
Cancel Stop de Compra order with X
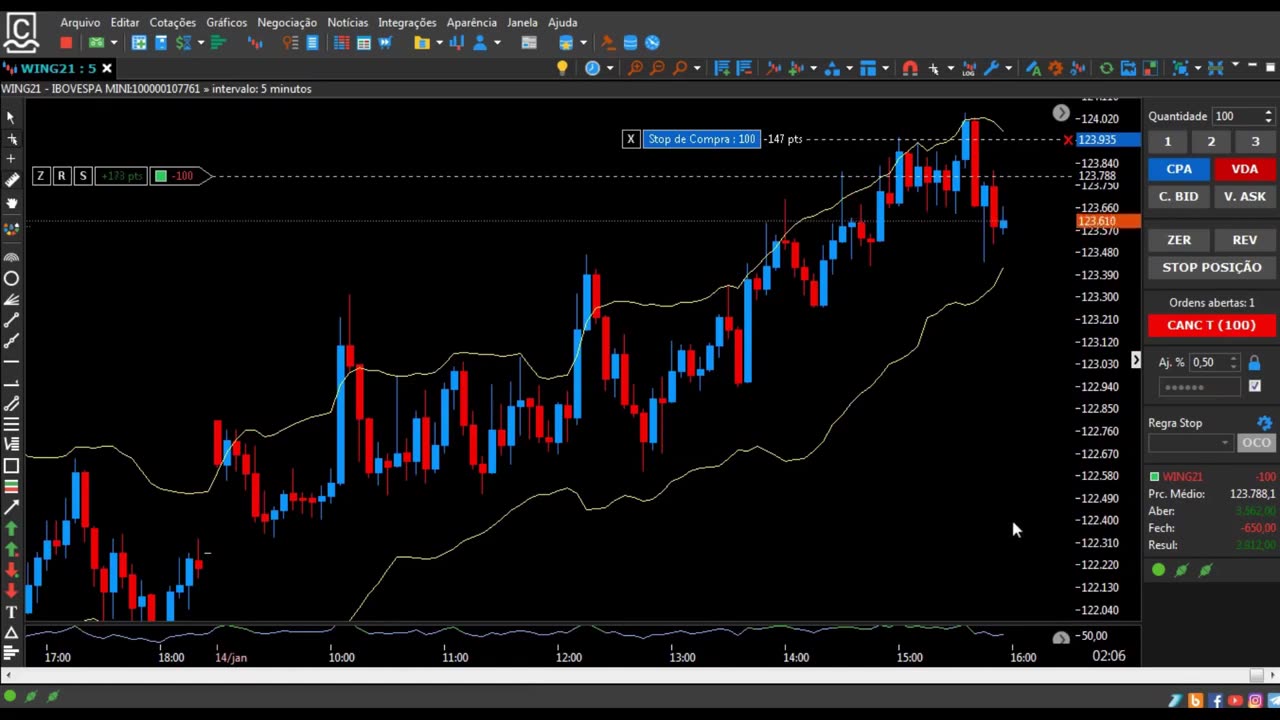630,139
